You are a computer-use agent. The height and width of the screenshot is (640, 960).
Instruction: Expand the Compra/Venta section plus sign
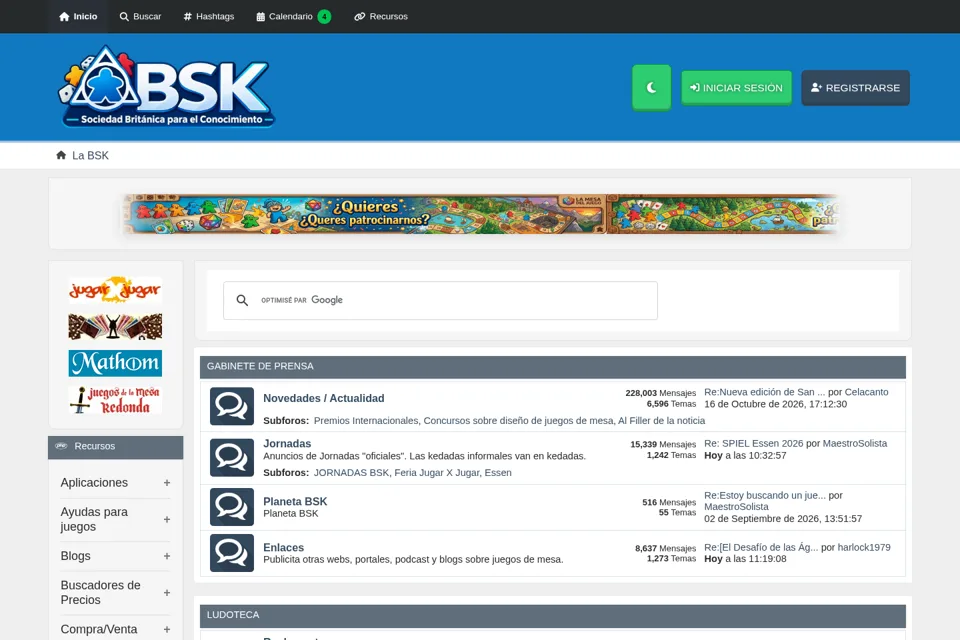coord(167,630)
